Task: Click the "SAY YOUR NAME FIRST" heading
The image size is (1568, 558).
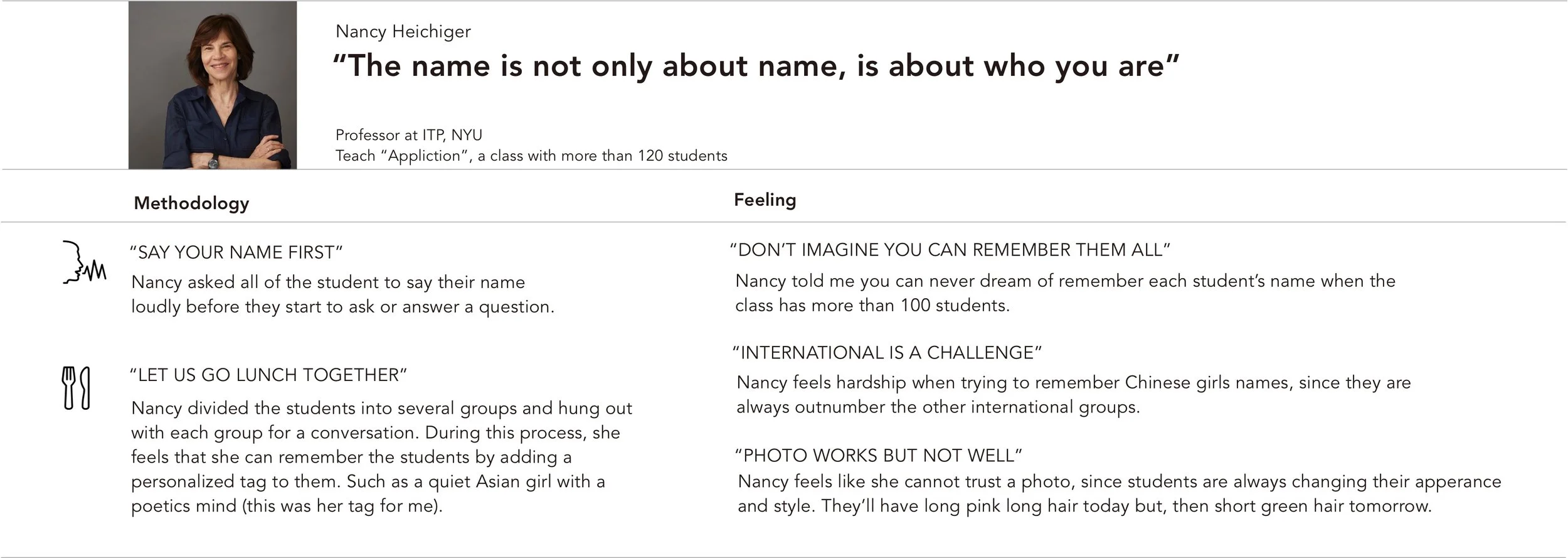Action: (236, 252)
